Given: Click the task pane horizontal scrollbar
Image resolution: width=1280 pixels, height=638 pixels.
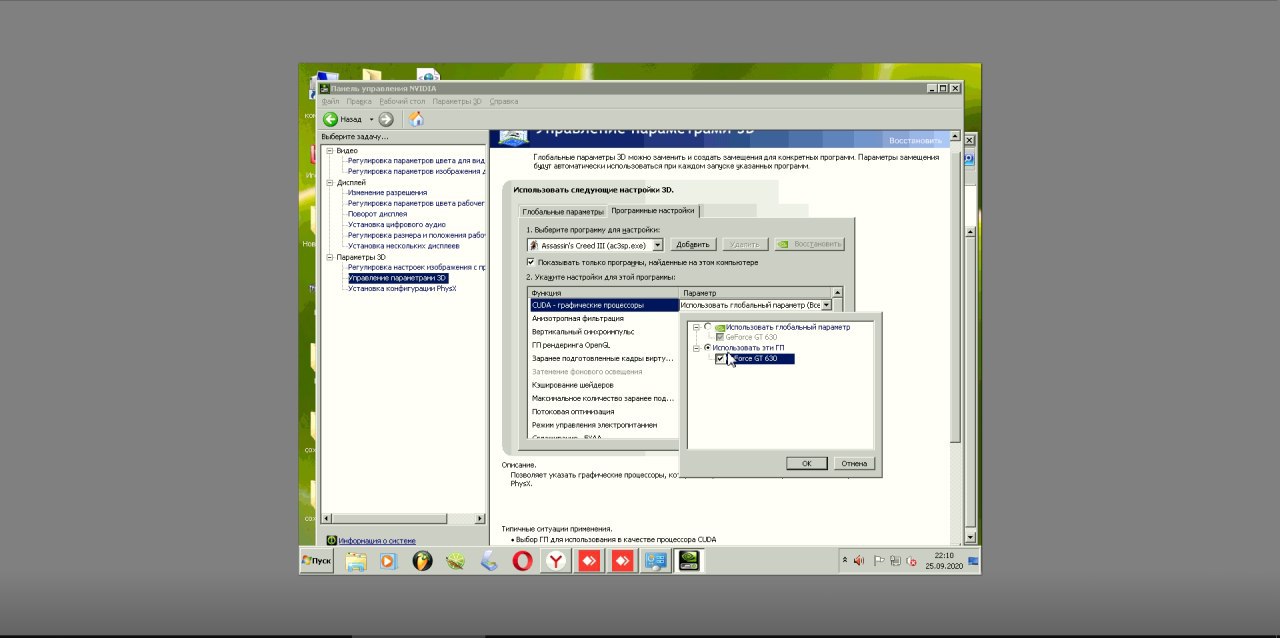Looking at the screenshot, I should point(402,518).
